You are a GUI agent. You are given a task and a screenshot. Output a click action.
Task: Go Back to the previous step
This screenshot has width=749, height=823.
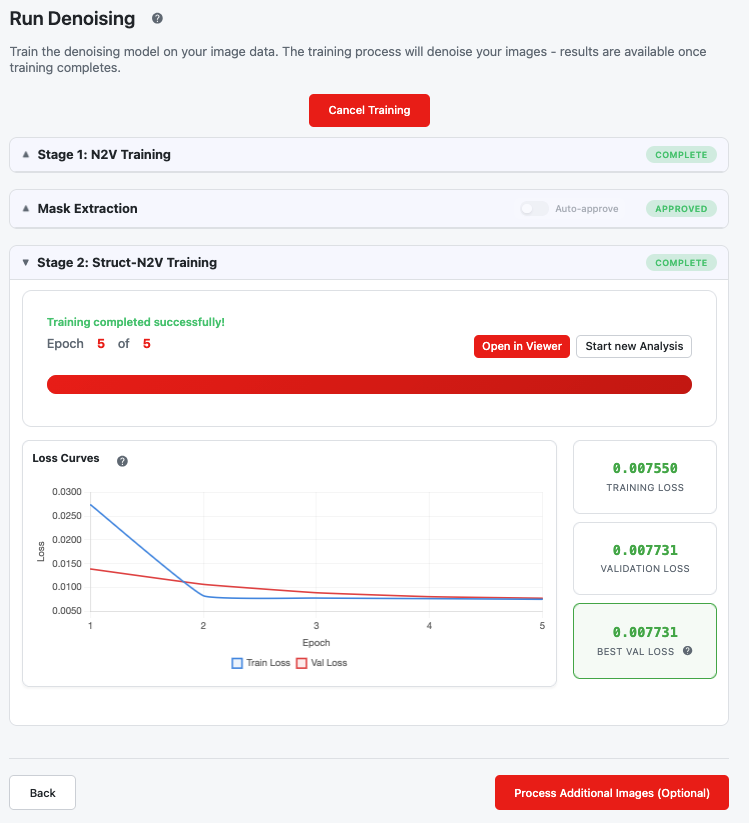43,793
